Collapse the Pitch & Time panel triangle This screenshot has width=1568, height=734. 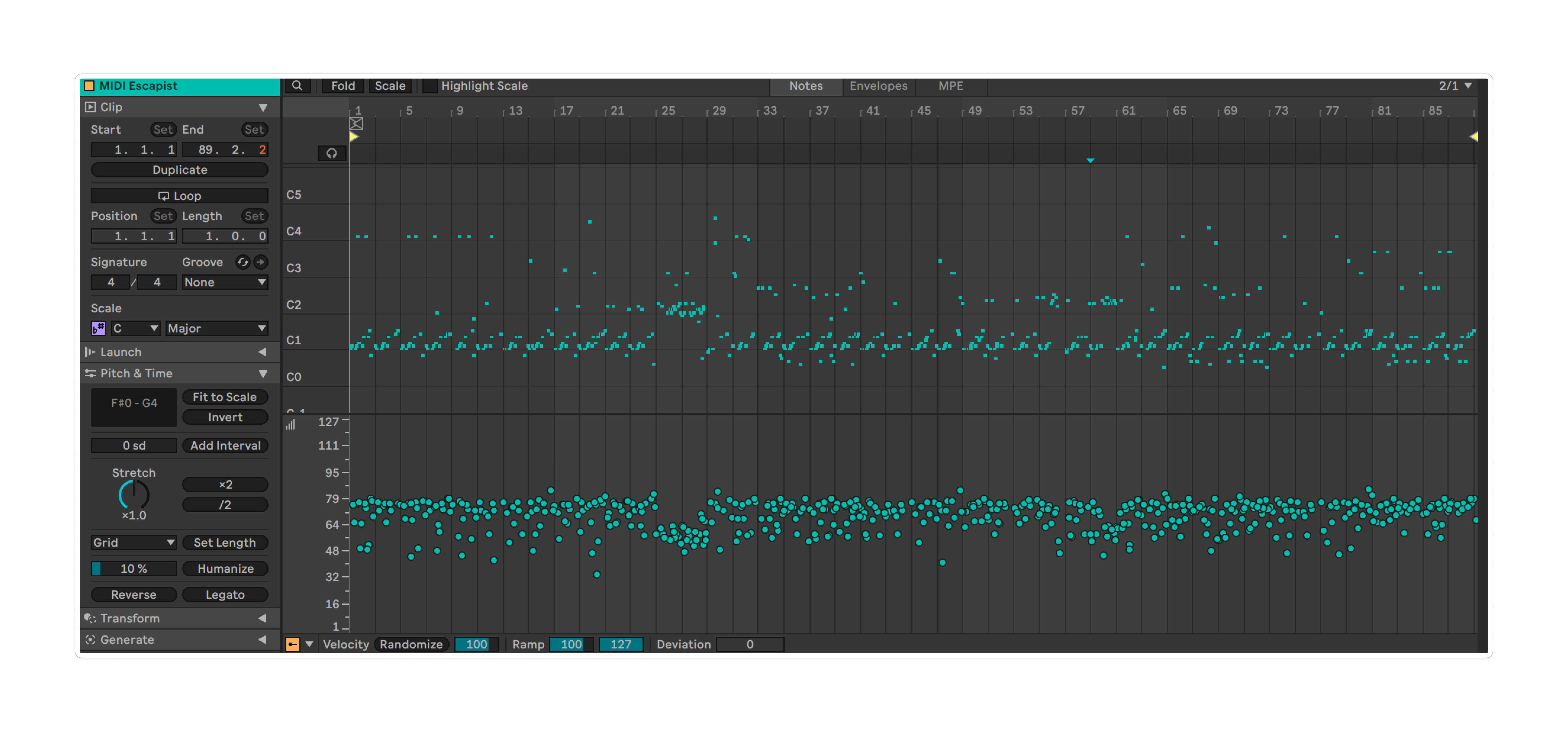click(x=263, y=374)
